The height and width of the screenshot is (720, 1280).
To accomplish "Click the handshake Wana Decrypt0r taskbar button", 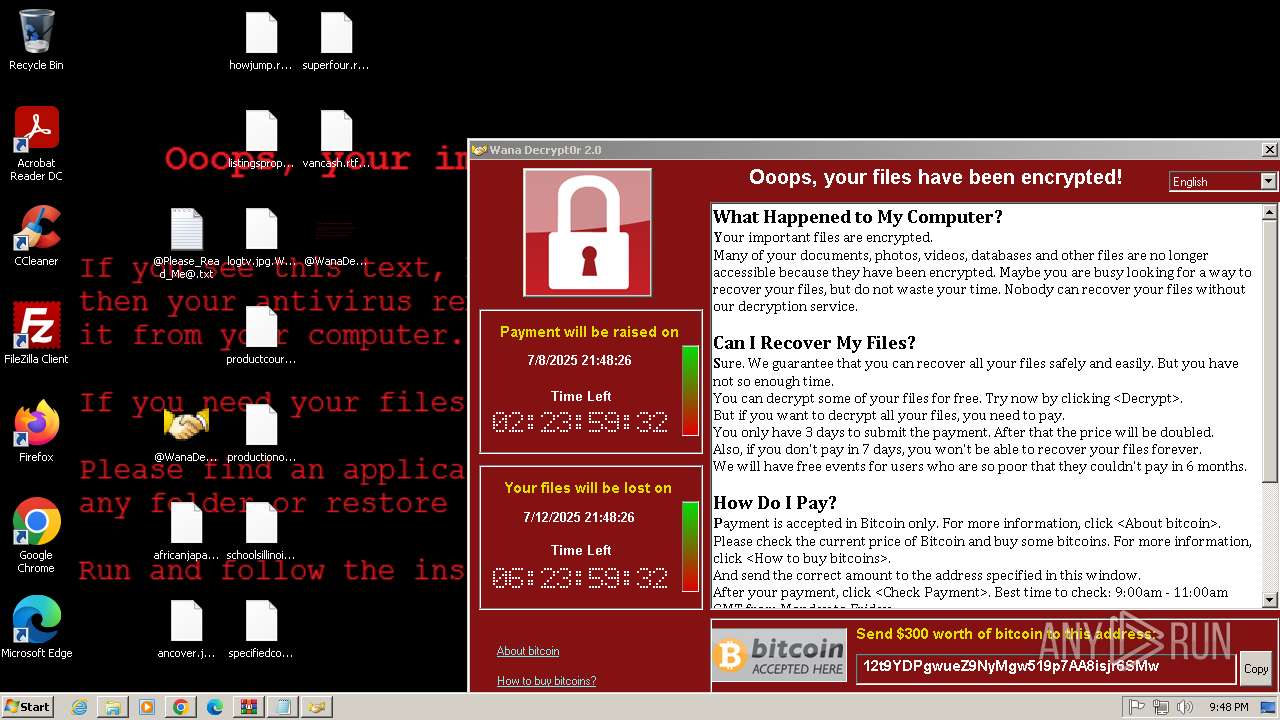I will point(316,707).
